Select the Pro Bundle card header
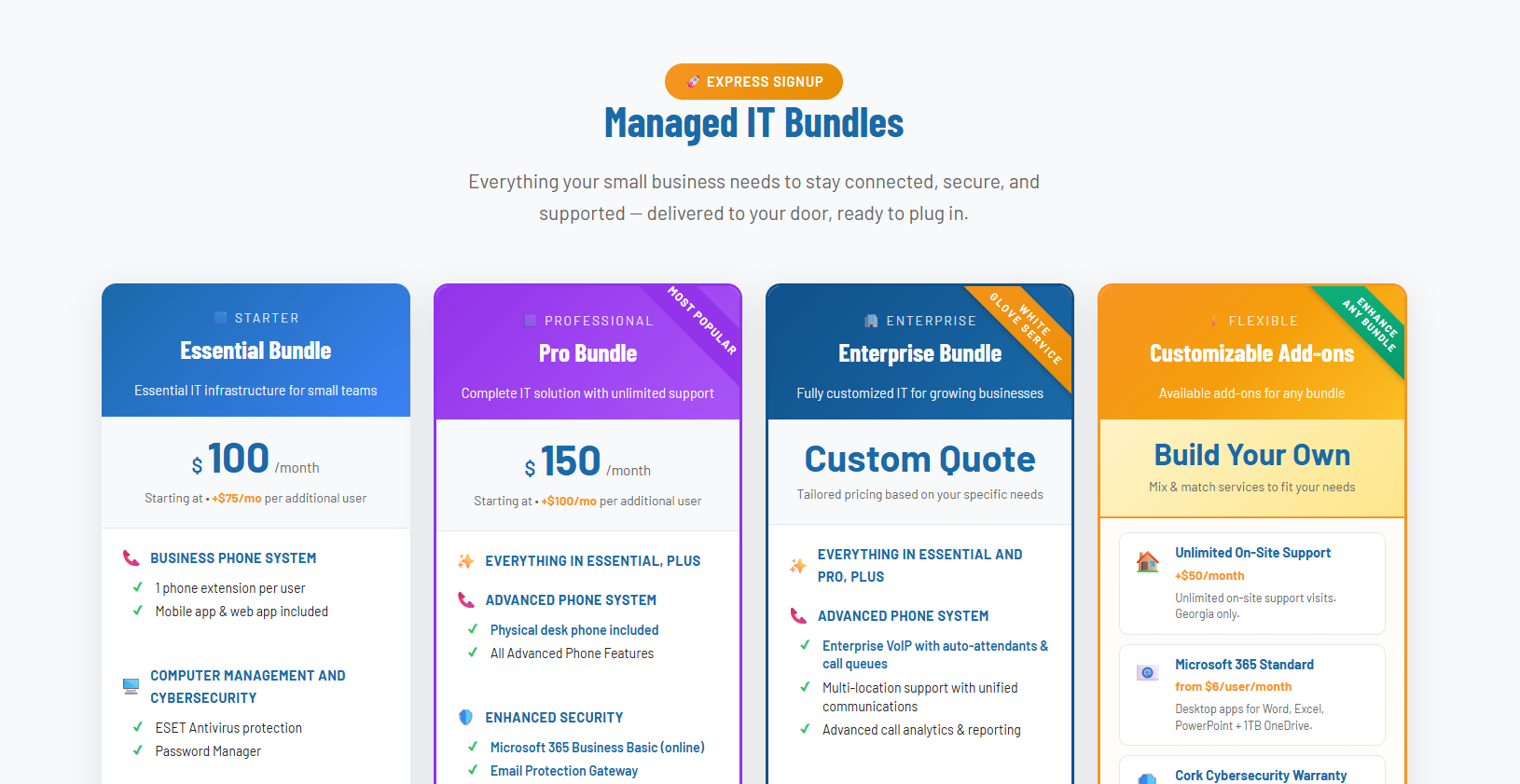Image resolution: width=1520 pixels, height=784 pixels. tap(587, 353)
